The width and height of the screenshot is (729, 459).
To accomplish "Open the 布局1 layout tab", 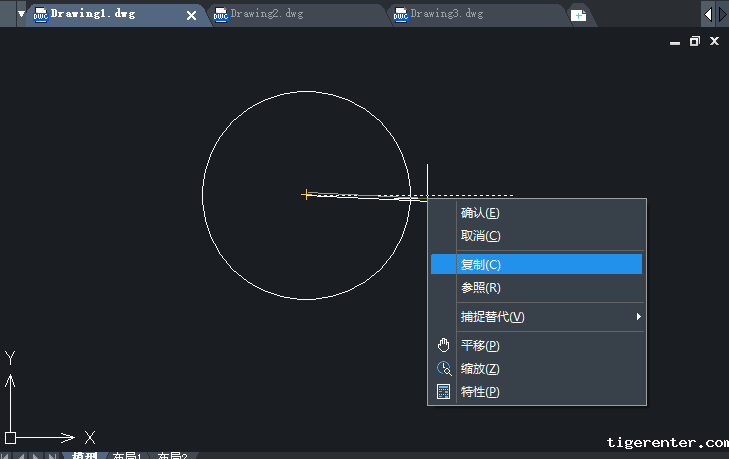I will (127, 456).
